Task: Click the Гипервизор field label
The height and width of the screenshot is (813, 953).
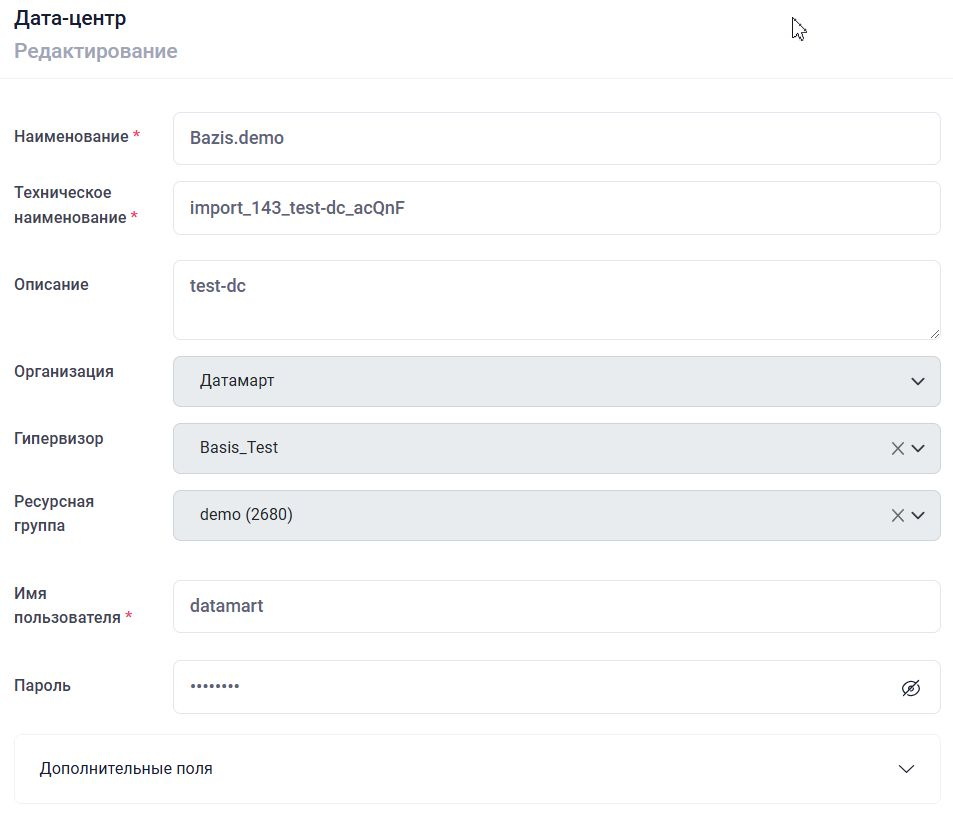Action: (x=59, y=438)
